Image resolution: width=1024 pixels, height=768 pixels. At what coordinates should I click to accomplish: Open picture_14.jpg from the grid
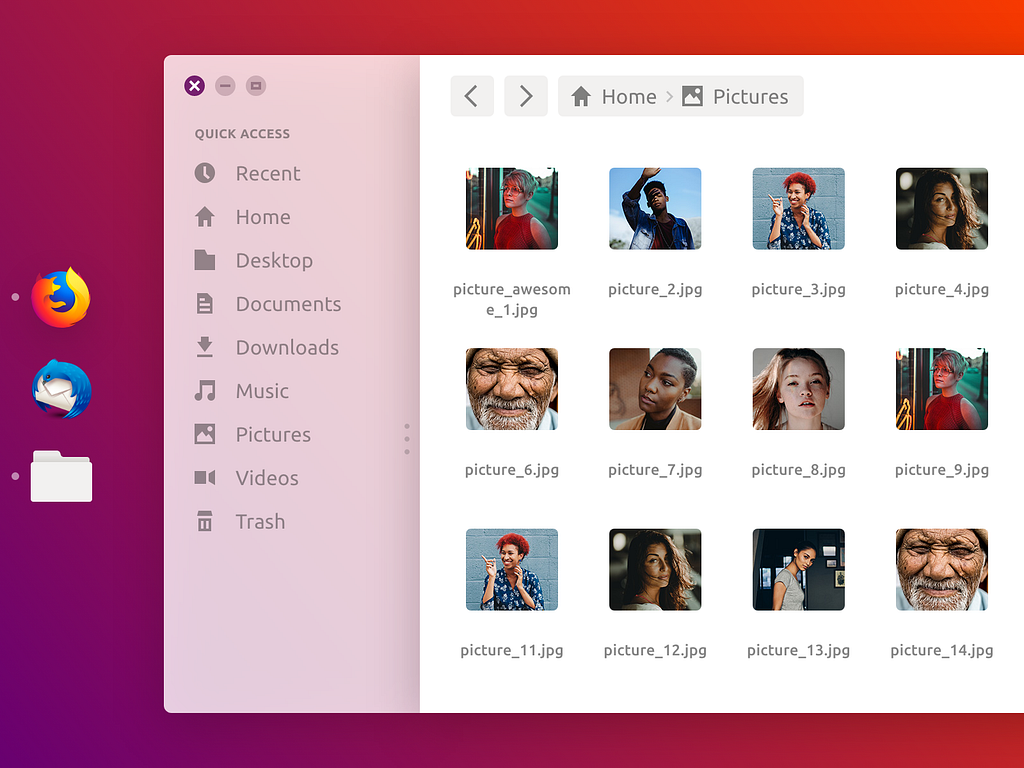coord(941,569)
